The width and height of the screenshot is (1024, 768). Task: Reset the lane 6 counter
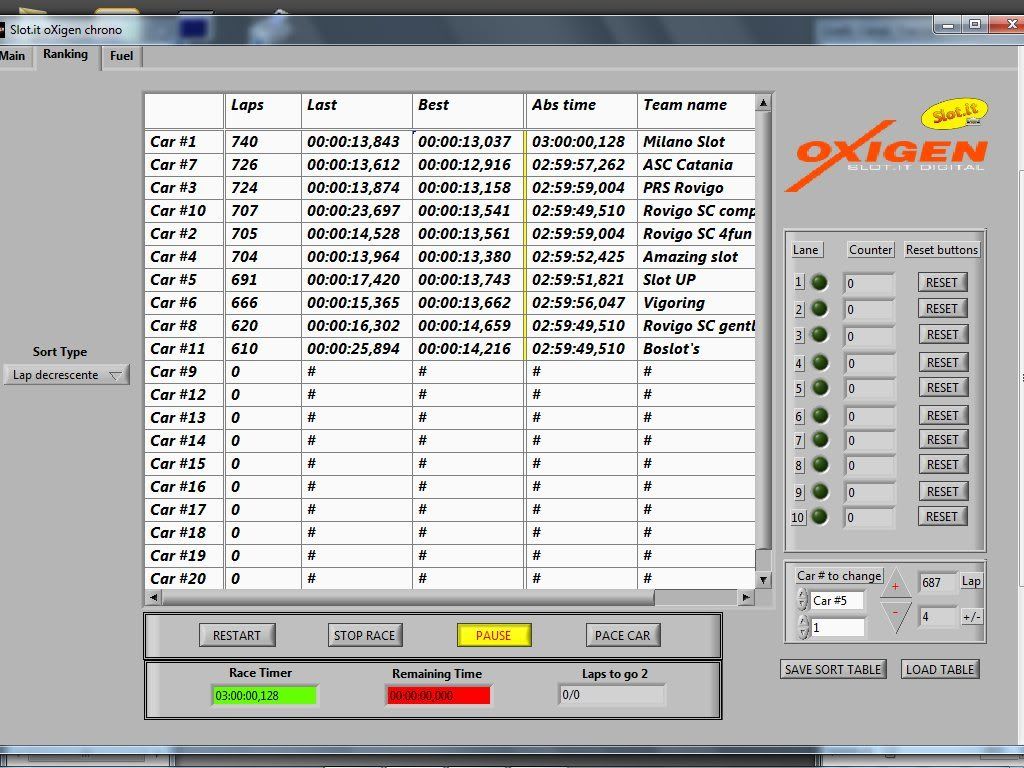(x=942, y=415)
